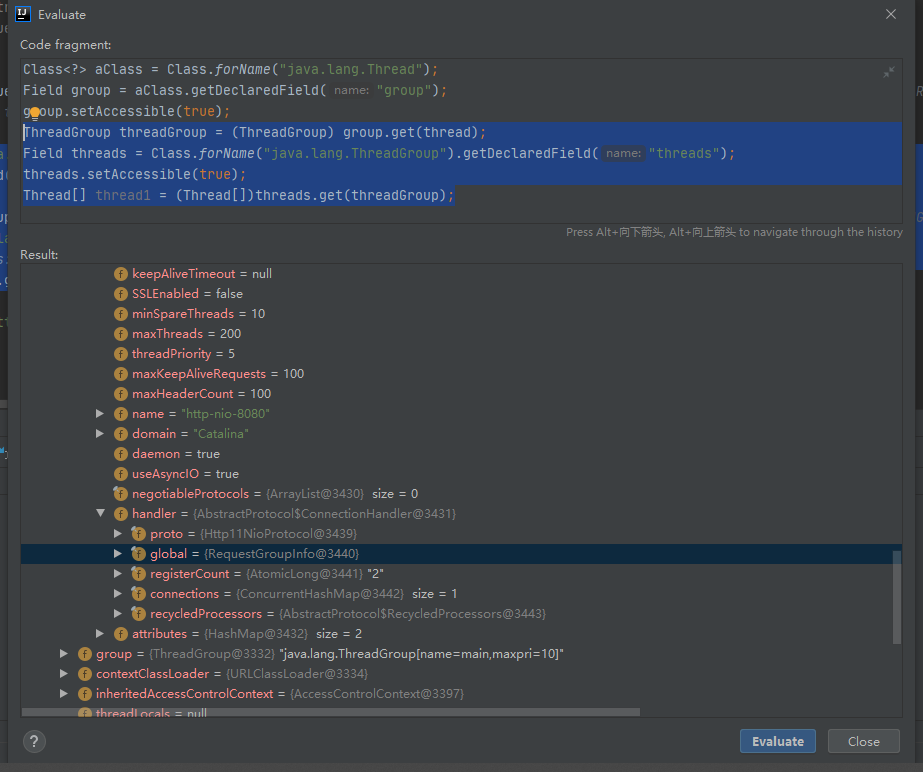Select the 'useAsyncIO = true' row
Image resolution: width=923 pixels, height=772 pixels.
click(x=462, y=474)
